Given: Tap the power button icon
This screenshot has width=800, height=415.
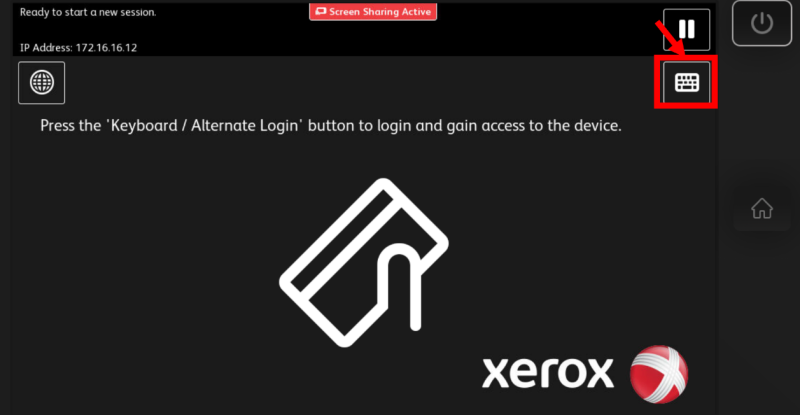Looking at the screenshot, I should (x=762, y=23).
